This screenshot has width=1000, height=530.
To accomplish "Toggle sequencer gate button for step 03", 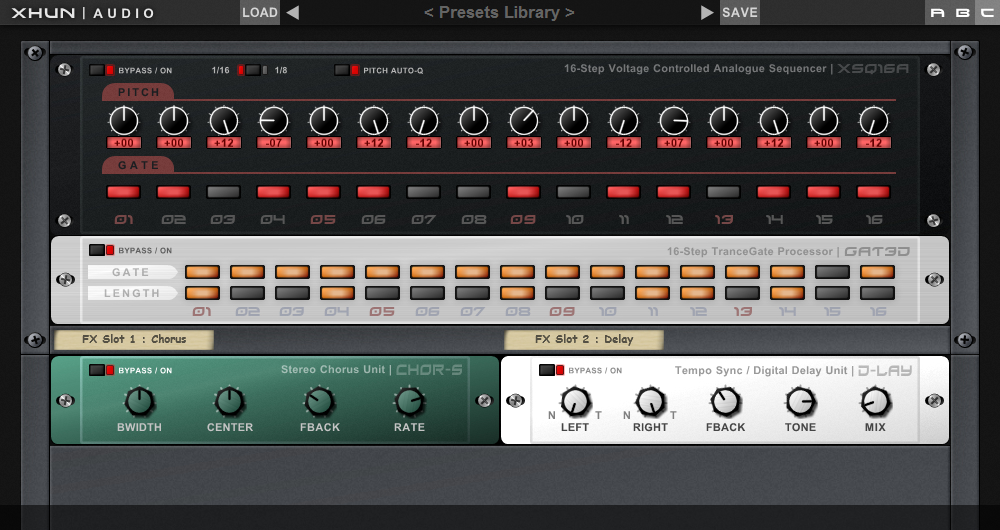I will pyautogui.click(x=223, y=191).
